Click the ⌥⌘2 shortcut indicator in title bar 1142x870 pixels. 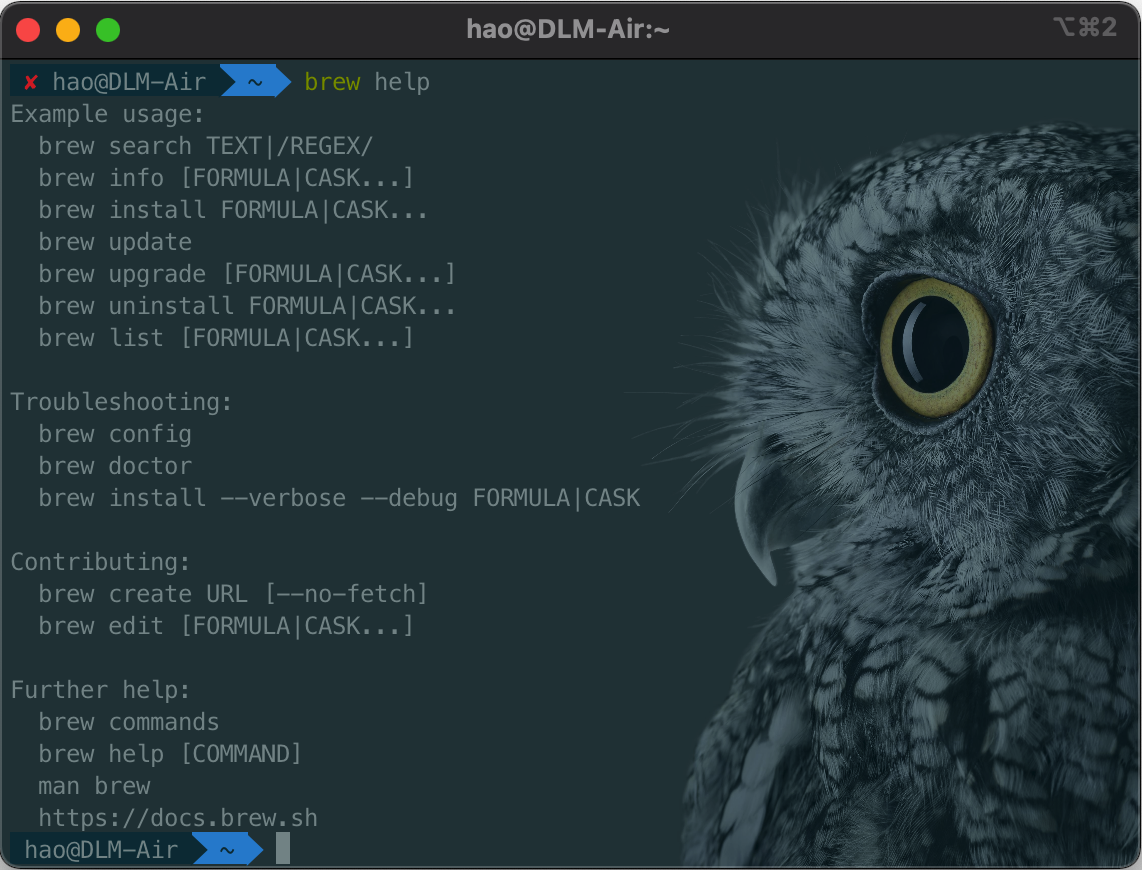[x=1084, y=28]
